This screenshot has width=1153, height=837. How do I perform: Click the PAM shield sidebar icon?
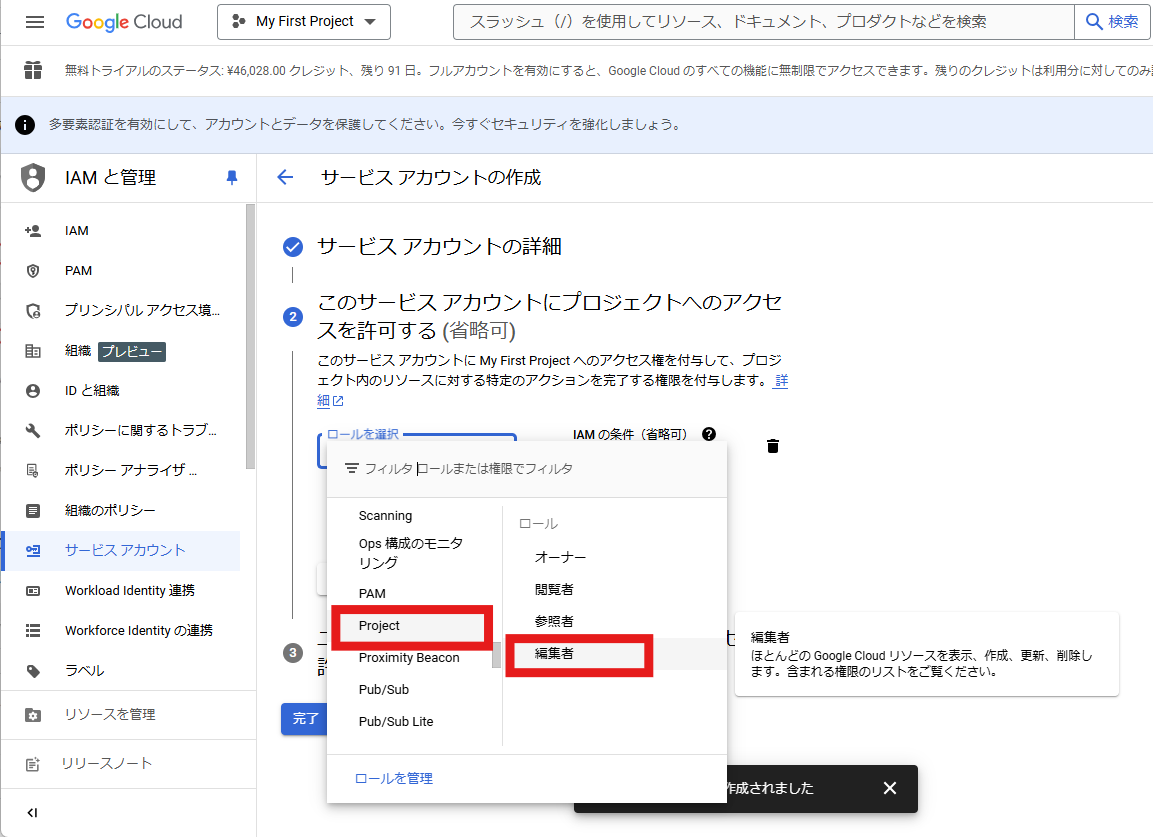pyautogui.click(x=33, y=271)
